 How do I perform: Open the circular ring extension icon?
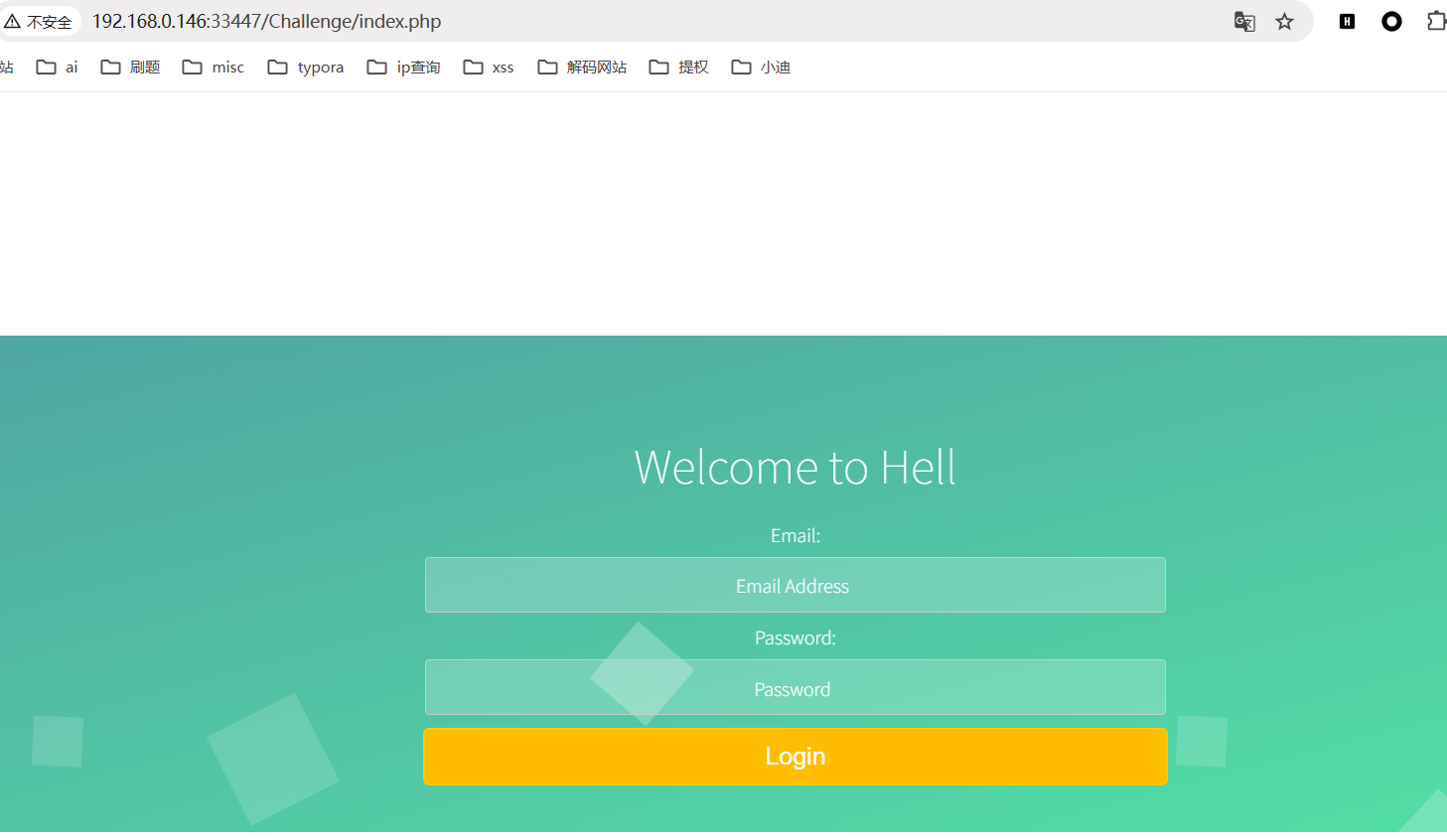pos(1392,21)
